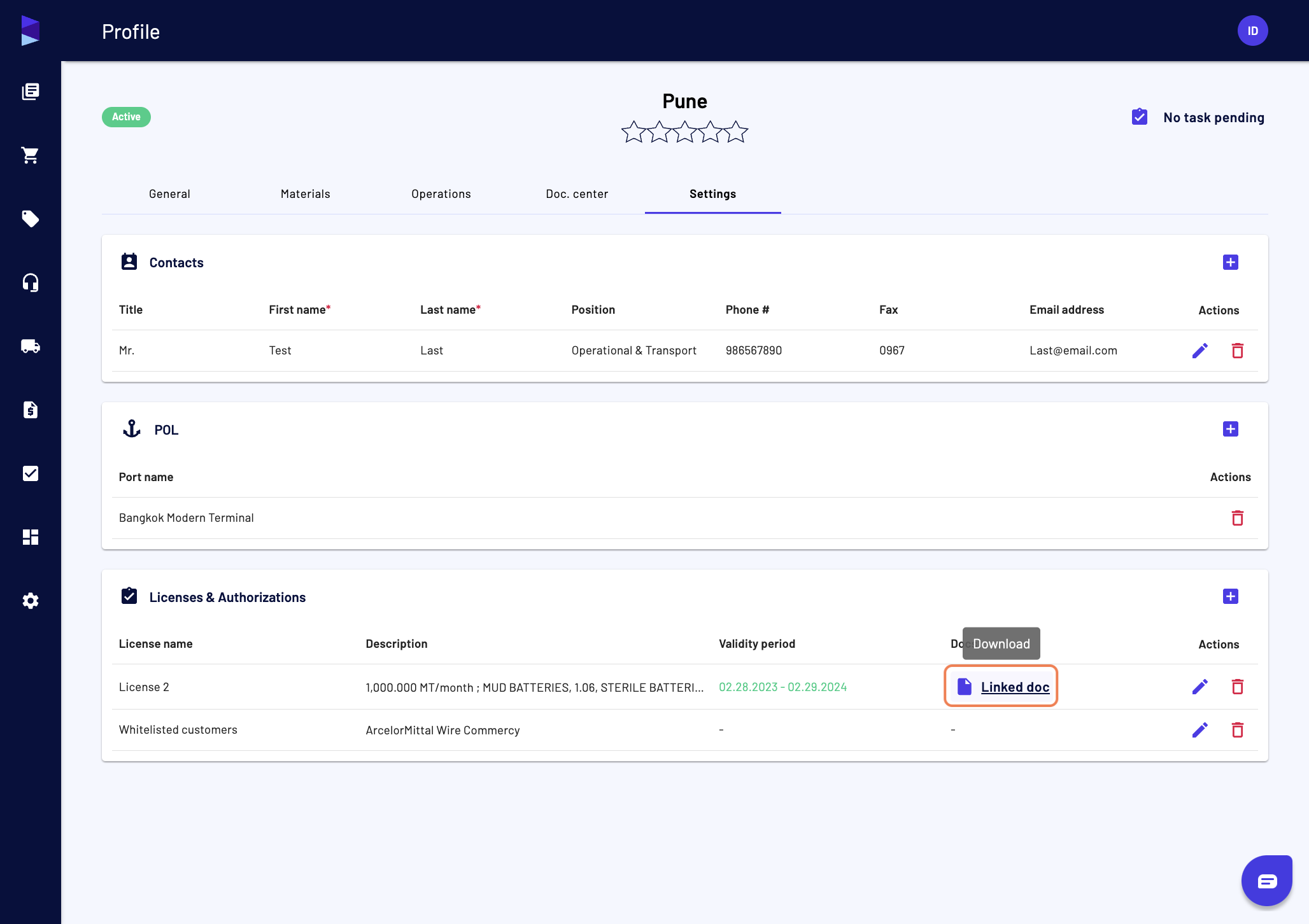The width and height of the screenshot is (1309, 924).
Task: Click the Active status badge
Action: (126, 117)
